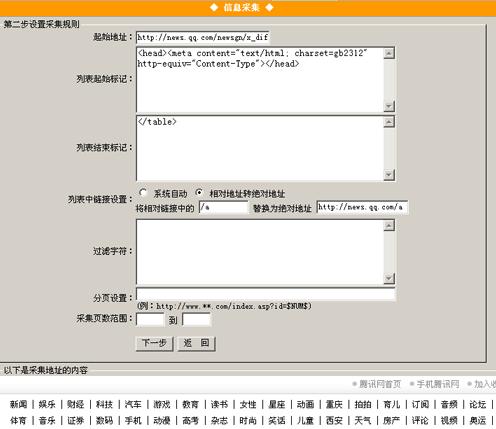
Task: Open the 论坛 navigation link
Action: coord(477,404)
